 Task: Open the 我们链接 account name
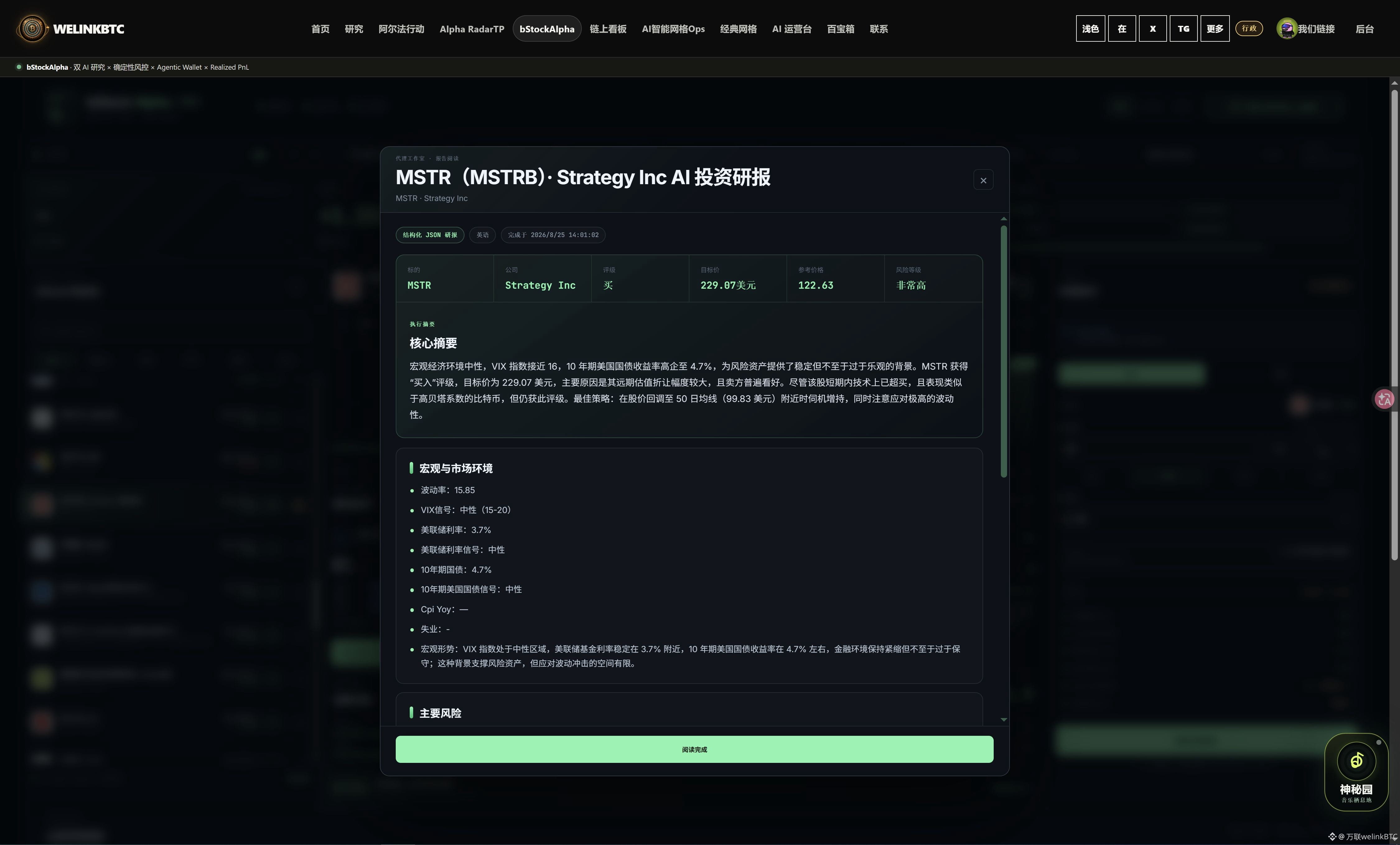coord(1316,29)
